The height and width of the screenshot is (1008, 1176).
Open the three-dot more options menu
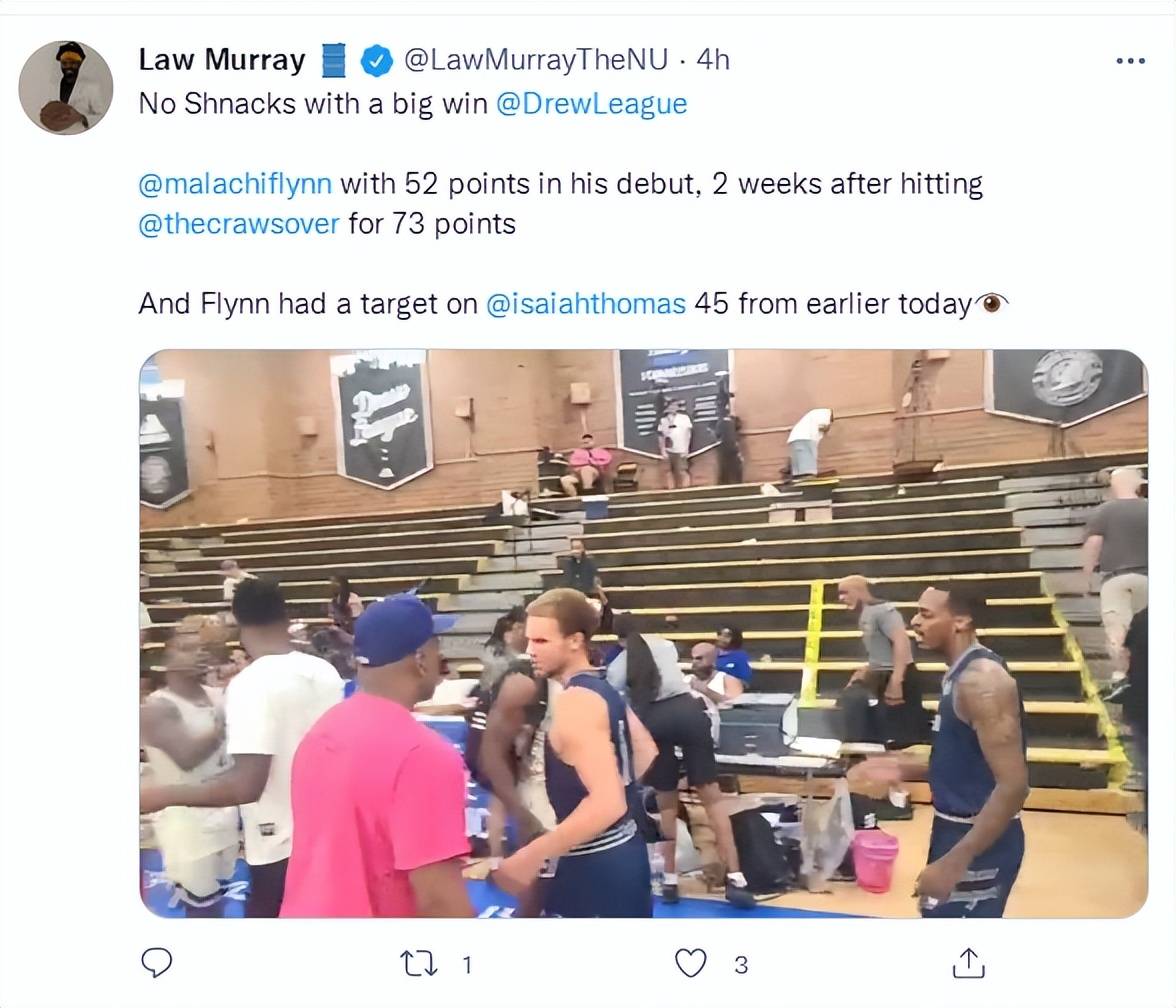pyautogui.click(x=1130, y=61)
